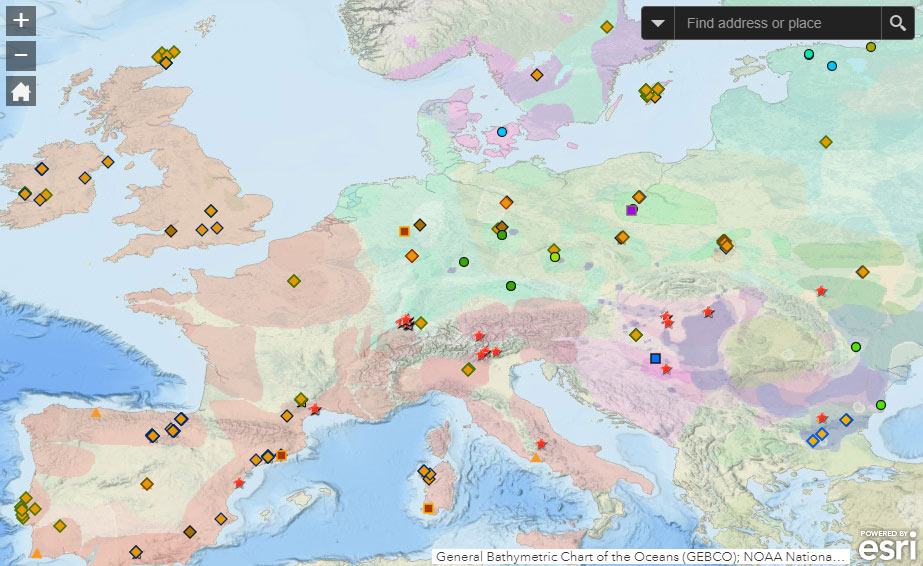The height and width of the screenshot is (566, 923).
Task: Select the red star marker in Ukraine
Action: tap(821, 291)
